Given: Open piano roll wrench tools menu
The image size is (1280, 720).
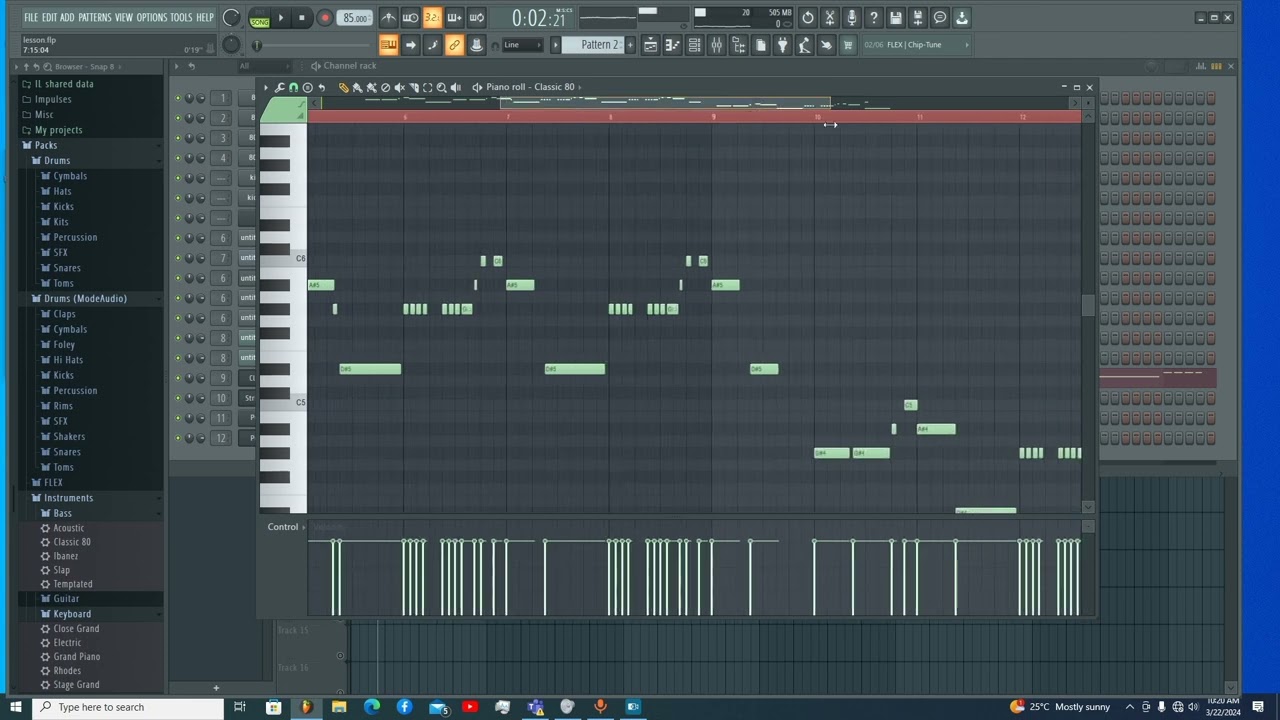Looking at the screenshot, I should click(279, 88).
